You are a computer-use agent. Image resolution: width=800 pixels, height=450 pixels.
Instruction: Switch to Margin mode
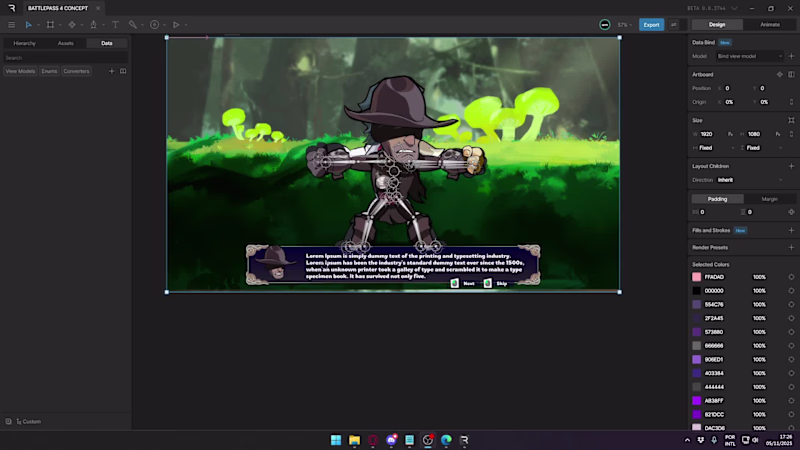[x=769, y=199]
